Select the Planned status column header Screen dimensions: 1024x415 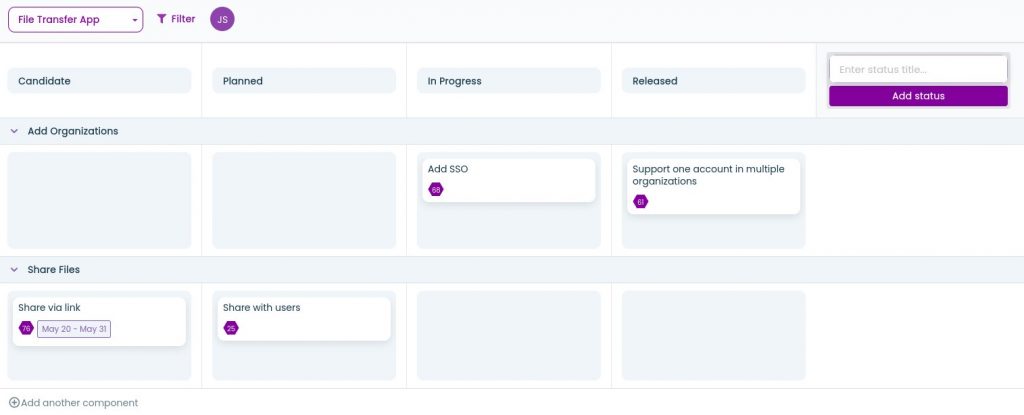pos(304,81)
